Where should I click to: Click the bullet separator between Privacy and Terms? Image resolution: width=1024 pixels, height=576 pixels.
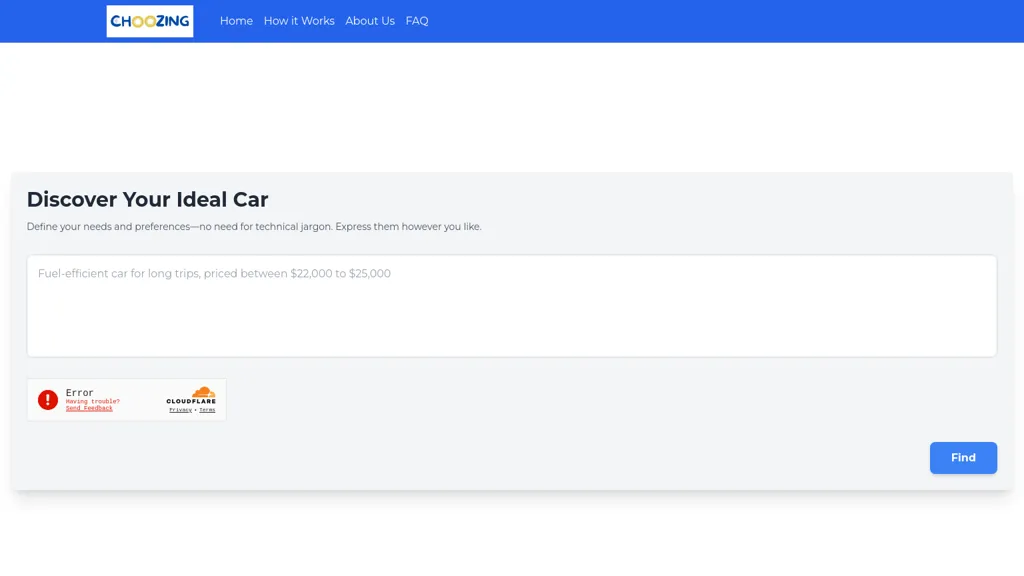[x=195, y=410]
